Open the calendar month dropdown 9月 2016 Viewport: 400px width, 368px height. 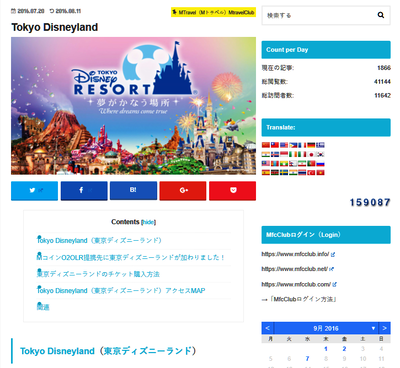(x=326, y=328)
